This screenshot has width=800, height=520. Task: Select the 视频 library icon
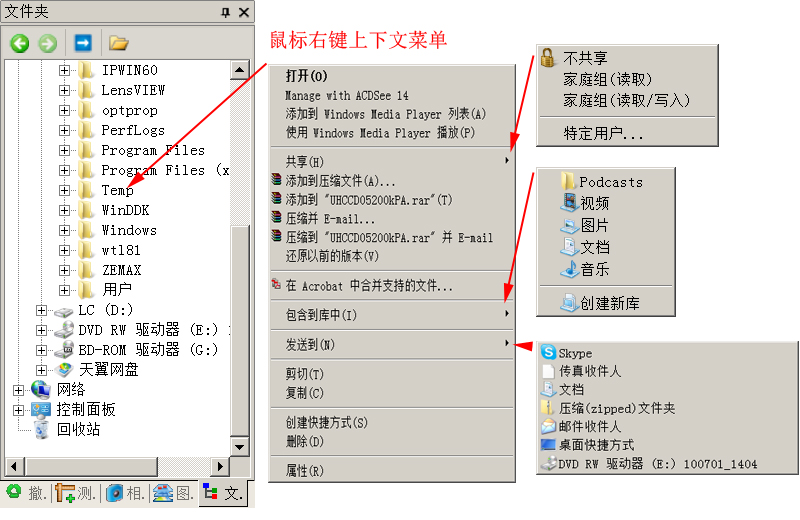[569, 203]
